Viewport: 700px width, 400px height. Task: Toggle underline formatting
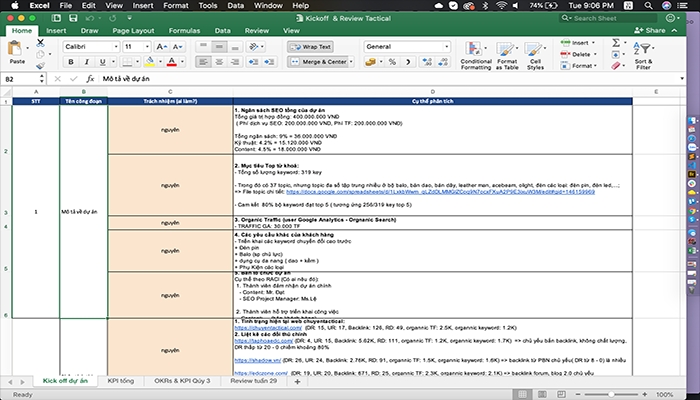[x=102, y=62]
